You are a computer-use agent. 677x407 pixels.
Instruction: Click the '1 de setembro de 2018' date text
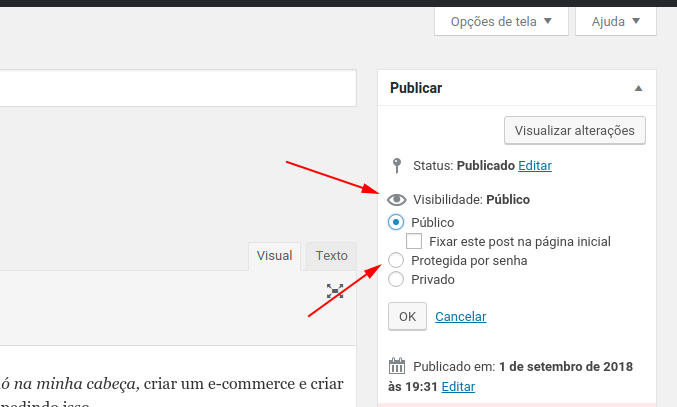(566, 366)
